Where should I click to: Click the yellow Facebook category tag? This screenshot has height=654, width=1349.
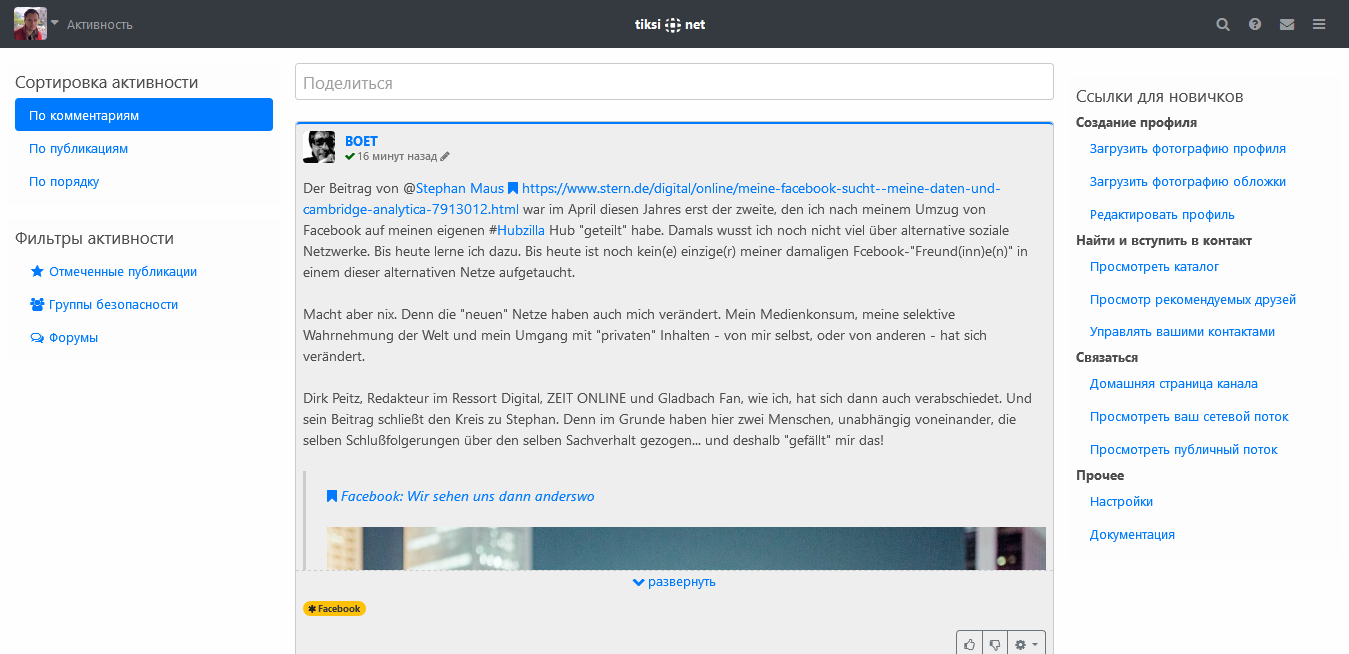tap(335, 608)
